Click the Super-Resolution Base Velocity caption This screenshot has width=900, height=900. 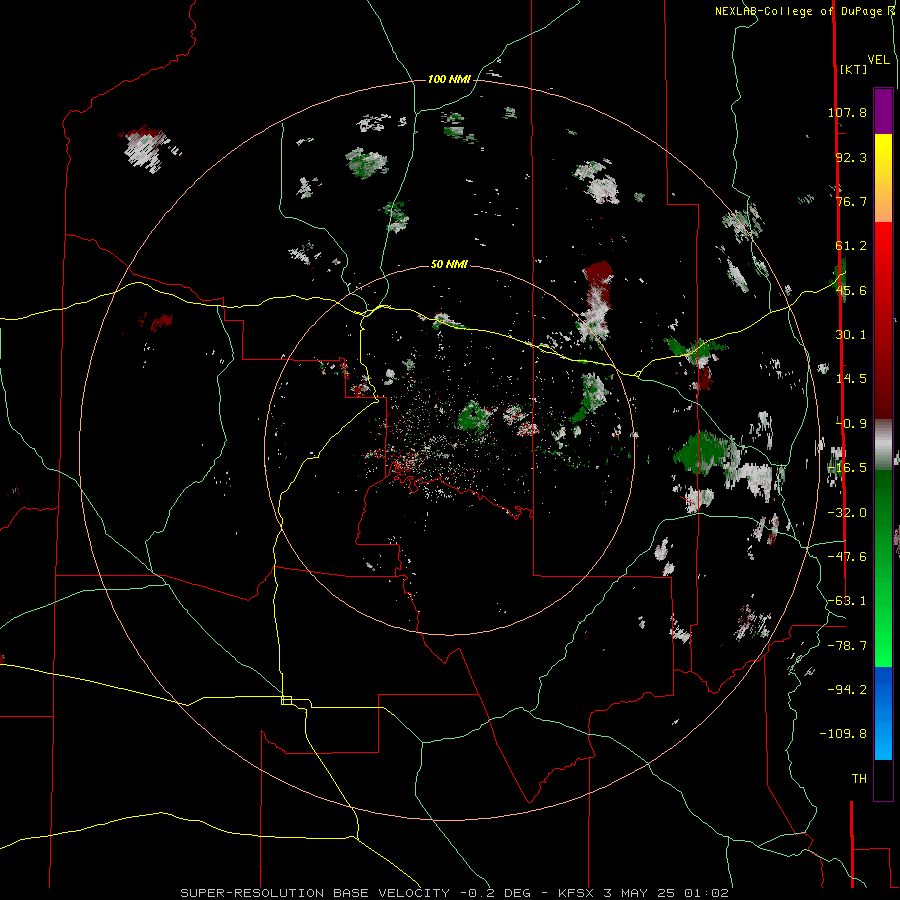point(455,893)
